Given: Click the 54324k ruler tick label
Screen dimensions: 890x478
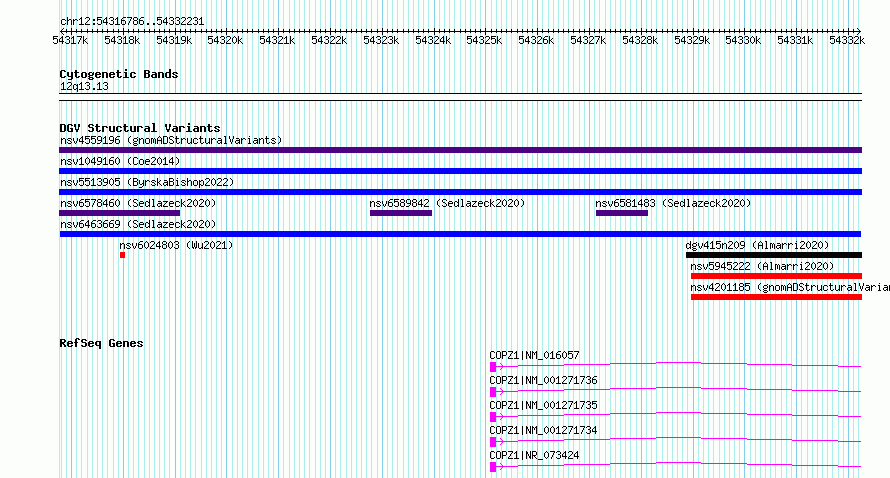Looking at the screenshot, I should tap(433, 40).
